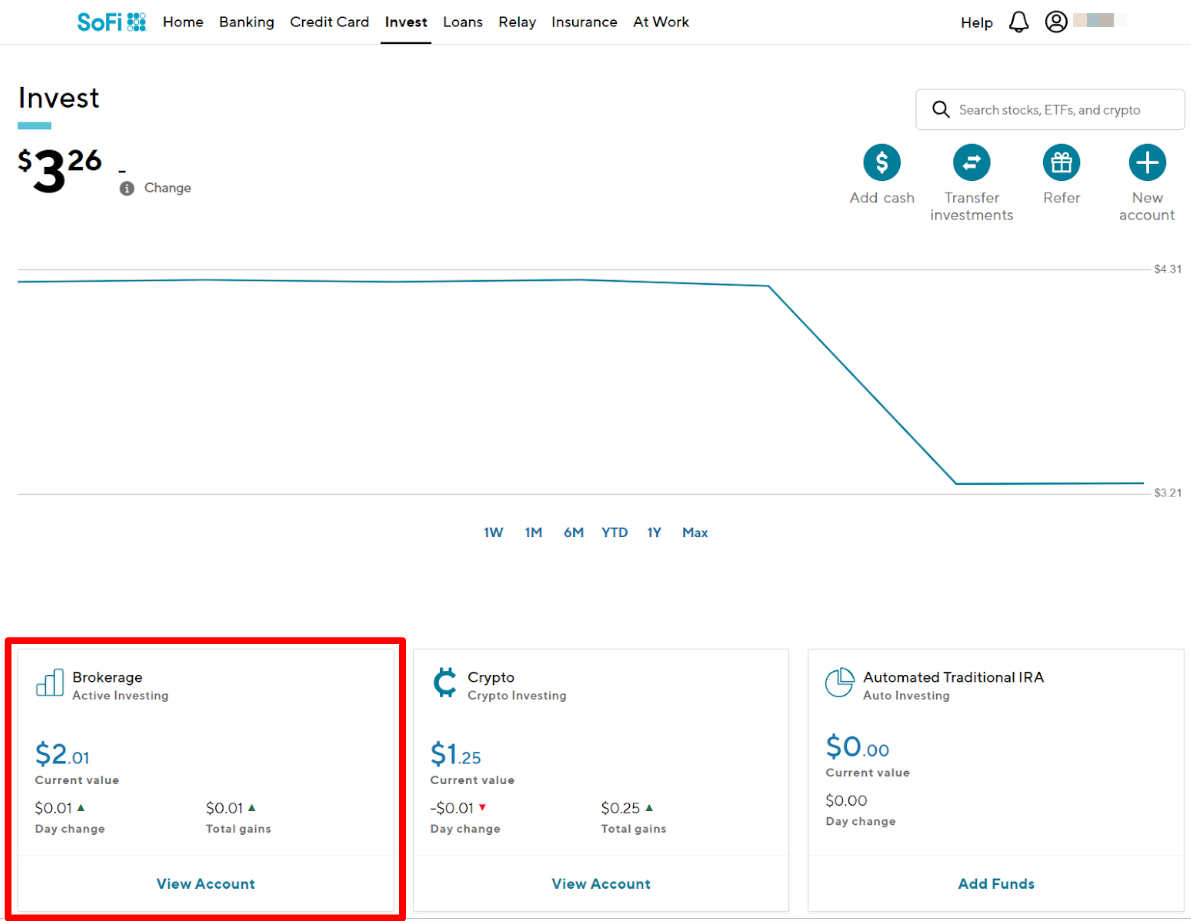Click the Transfer investments icon
1191x921 pixels.
pos(971,162)
